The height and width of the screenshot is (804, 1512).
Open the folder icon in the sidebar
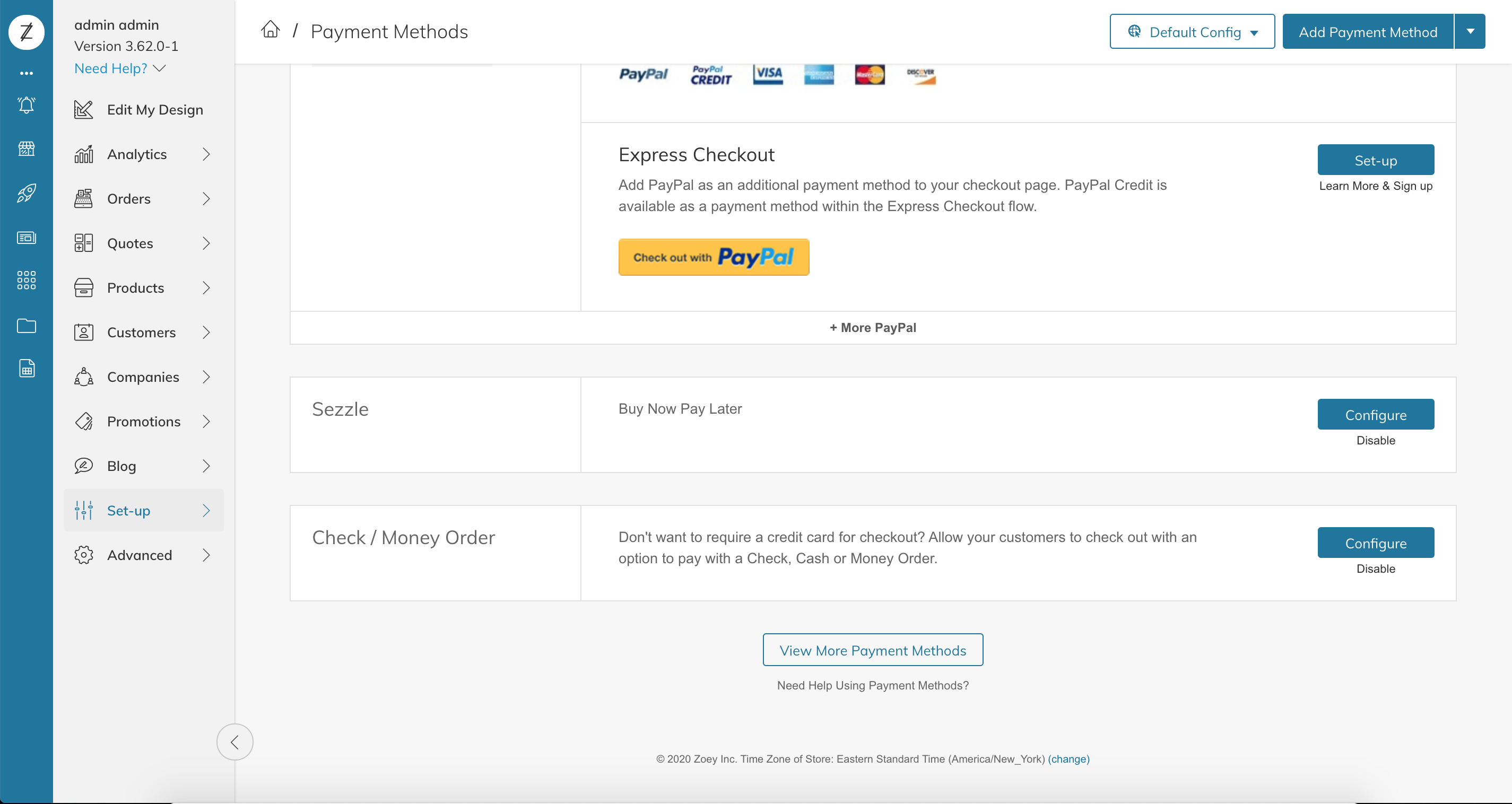[x=27, y=326]
